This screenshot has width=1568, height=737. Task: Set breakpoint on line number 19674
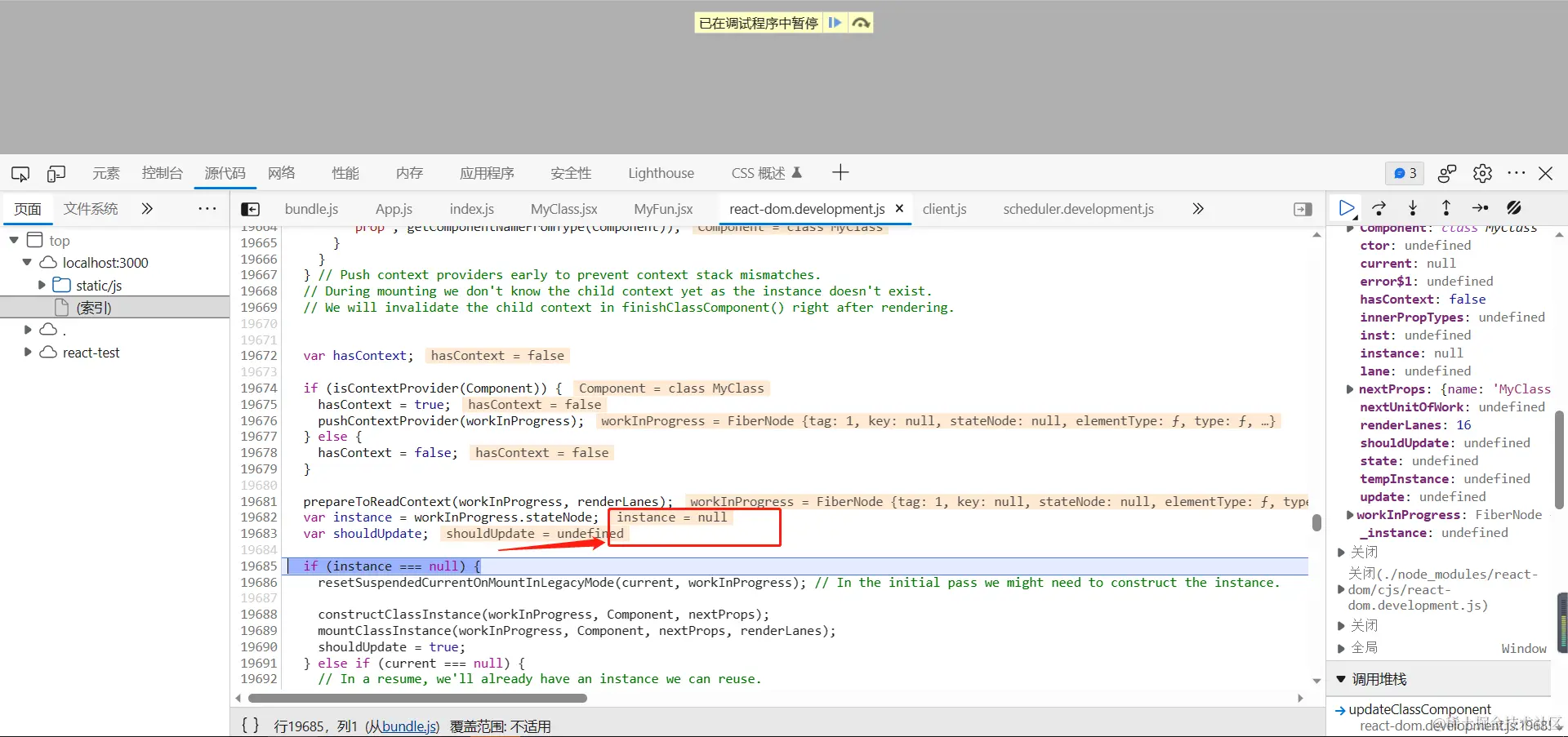click(259, 388)
